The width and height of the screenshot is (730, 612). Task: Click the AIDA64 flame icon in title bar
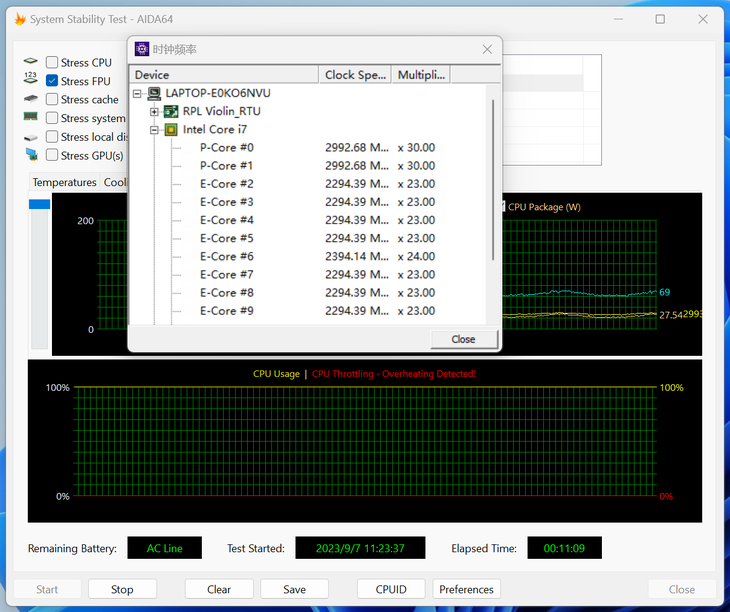tap(20, 19)
